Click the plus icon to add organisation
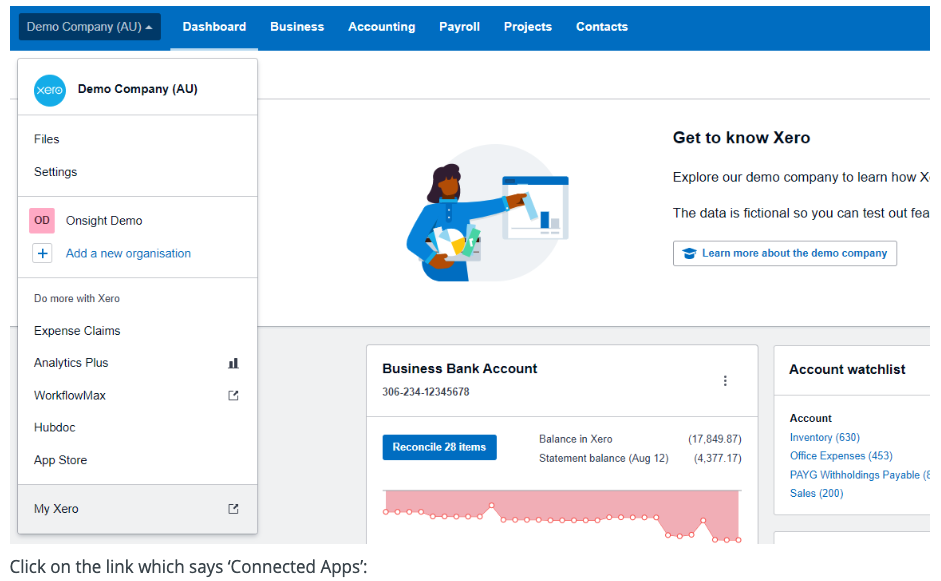 click(43, 253)
